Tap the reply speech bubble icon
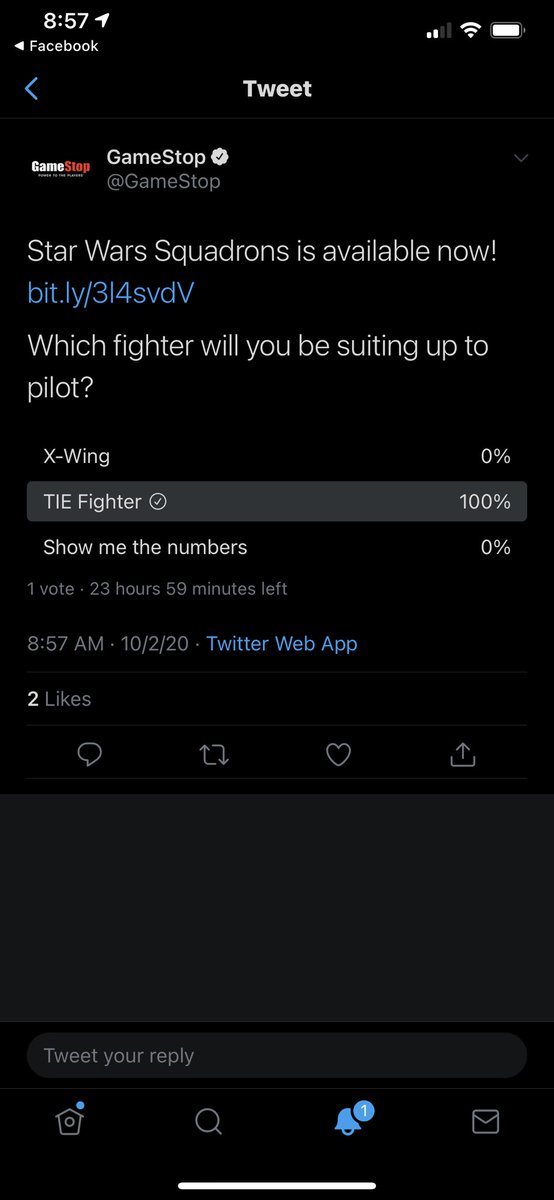Screen dimensions: 554x1200 coord(90,755)
